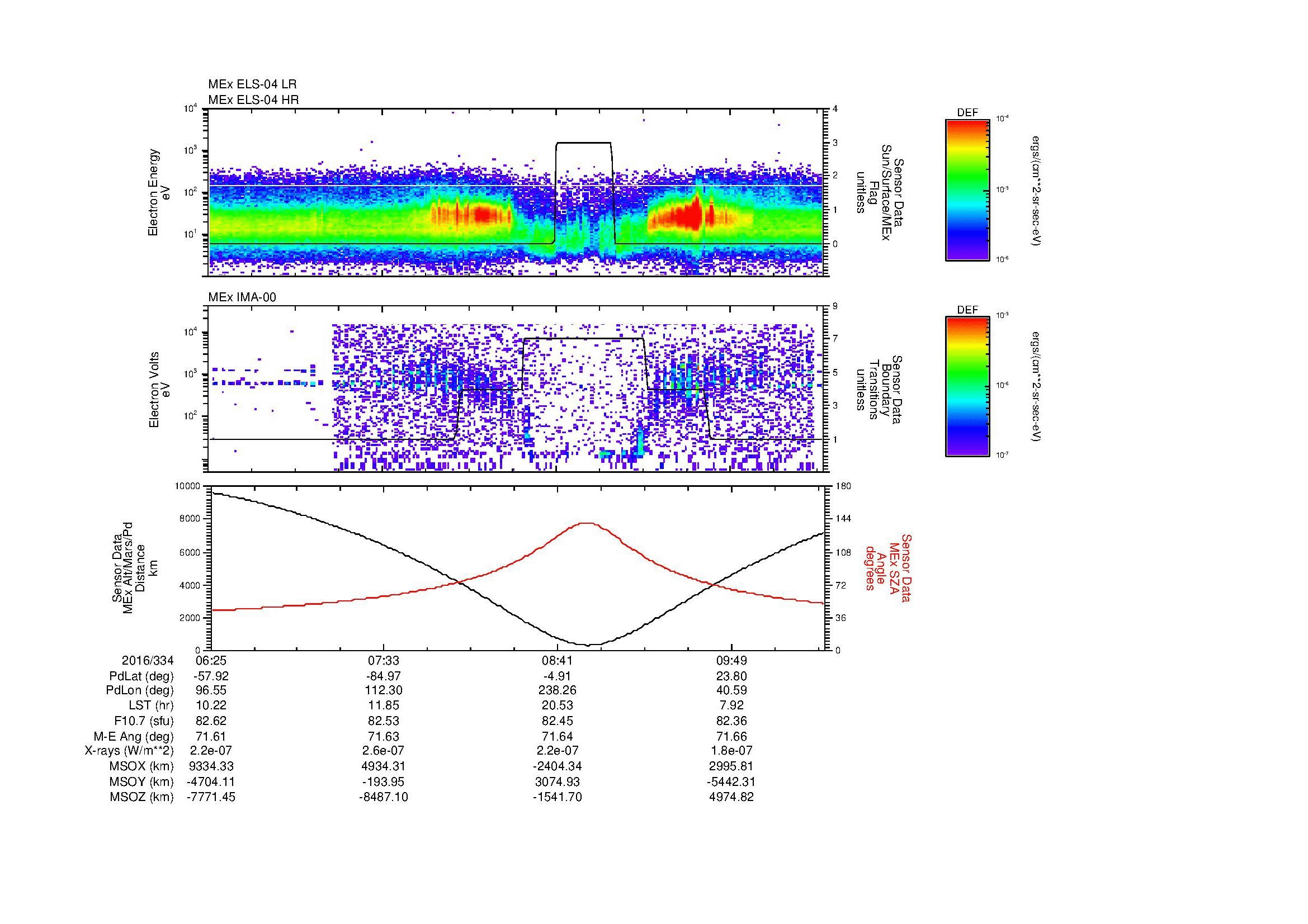The image size is (1308, 924).
Task: Click the 'MSOY (km)' row label
Action: point(141,782)
